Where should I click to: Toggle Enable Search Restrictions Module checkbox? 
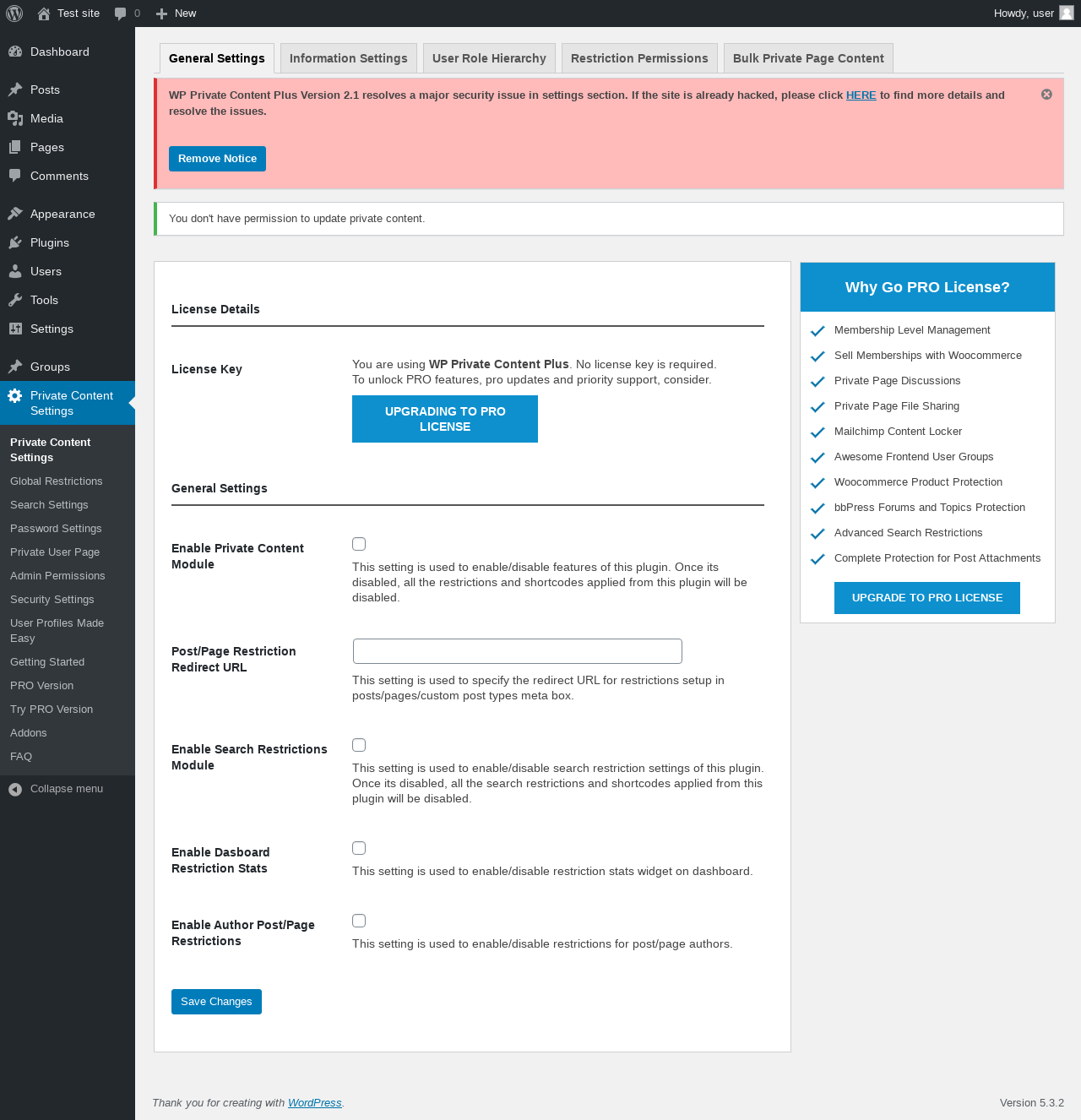click(359, 745)
